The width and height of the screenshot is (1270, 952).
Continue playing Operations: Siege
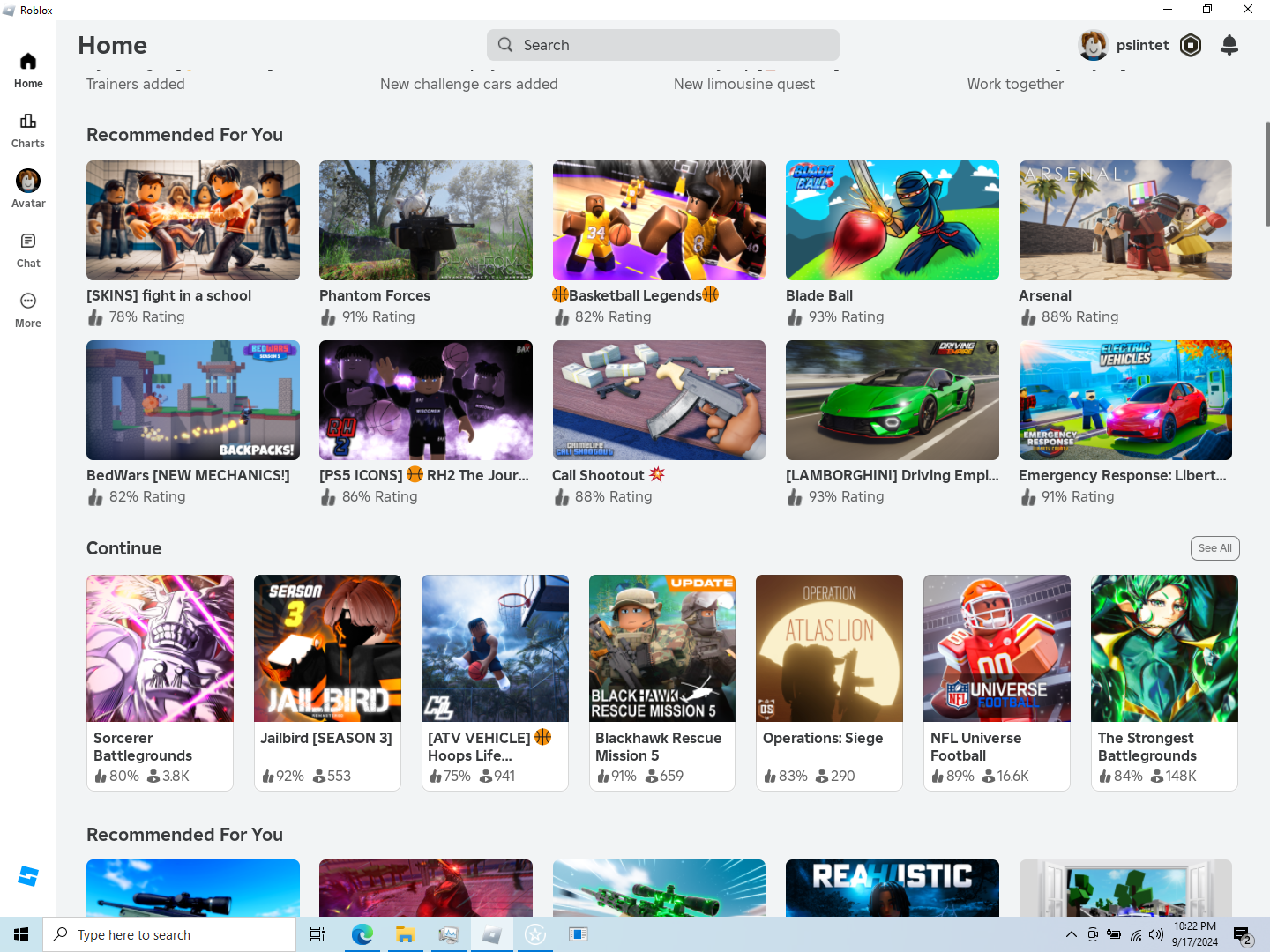829,682
